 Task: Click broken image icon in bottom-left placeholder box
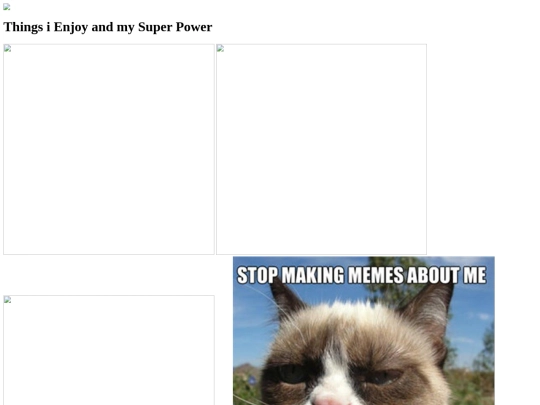click(8, 300)
